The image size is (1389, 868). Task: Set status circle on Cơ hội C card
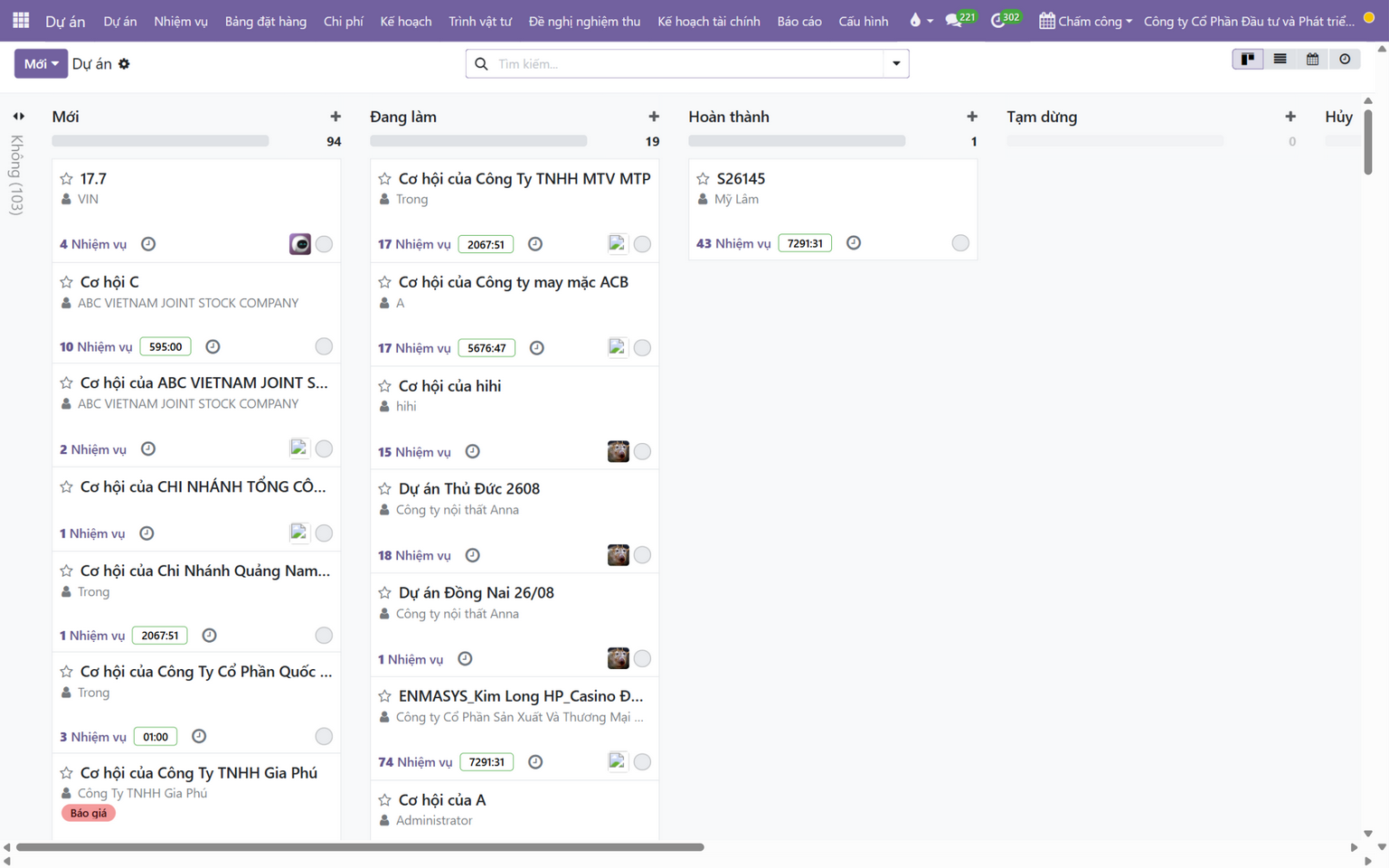(x=324, y=346)
